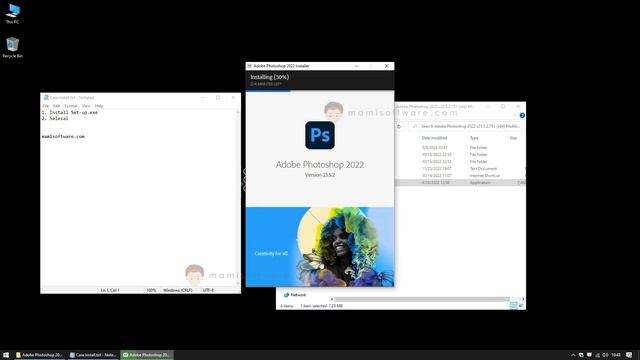640x360 pixels.
Task: Click the Installing (30%) status text
Action: (269, 77)
